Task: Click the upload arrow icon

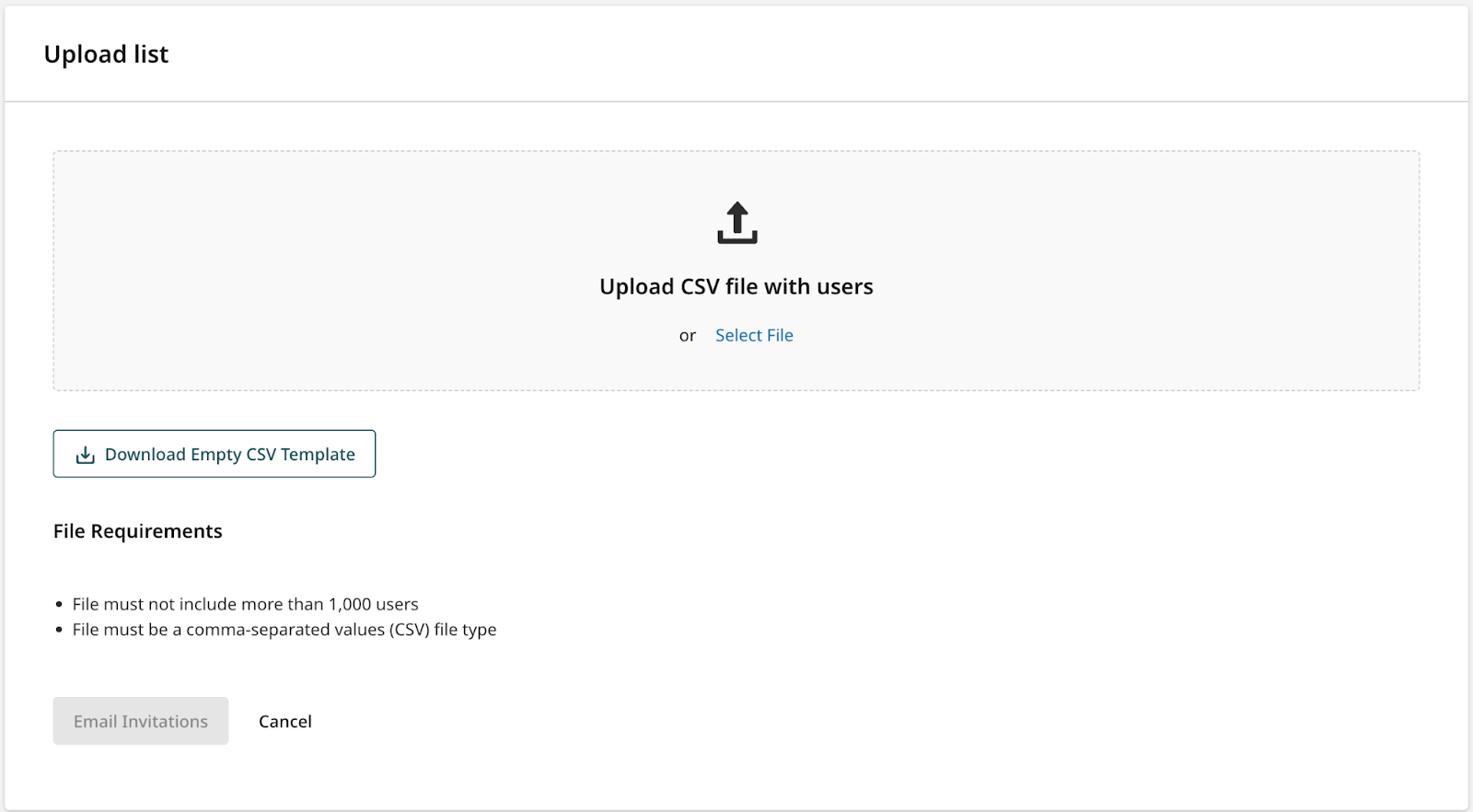Action: [737, 223]
